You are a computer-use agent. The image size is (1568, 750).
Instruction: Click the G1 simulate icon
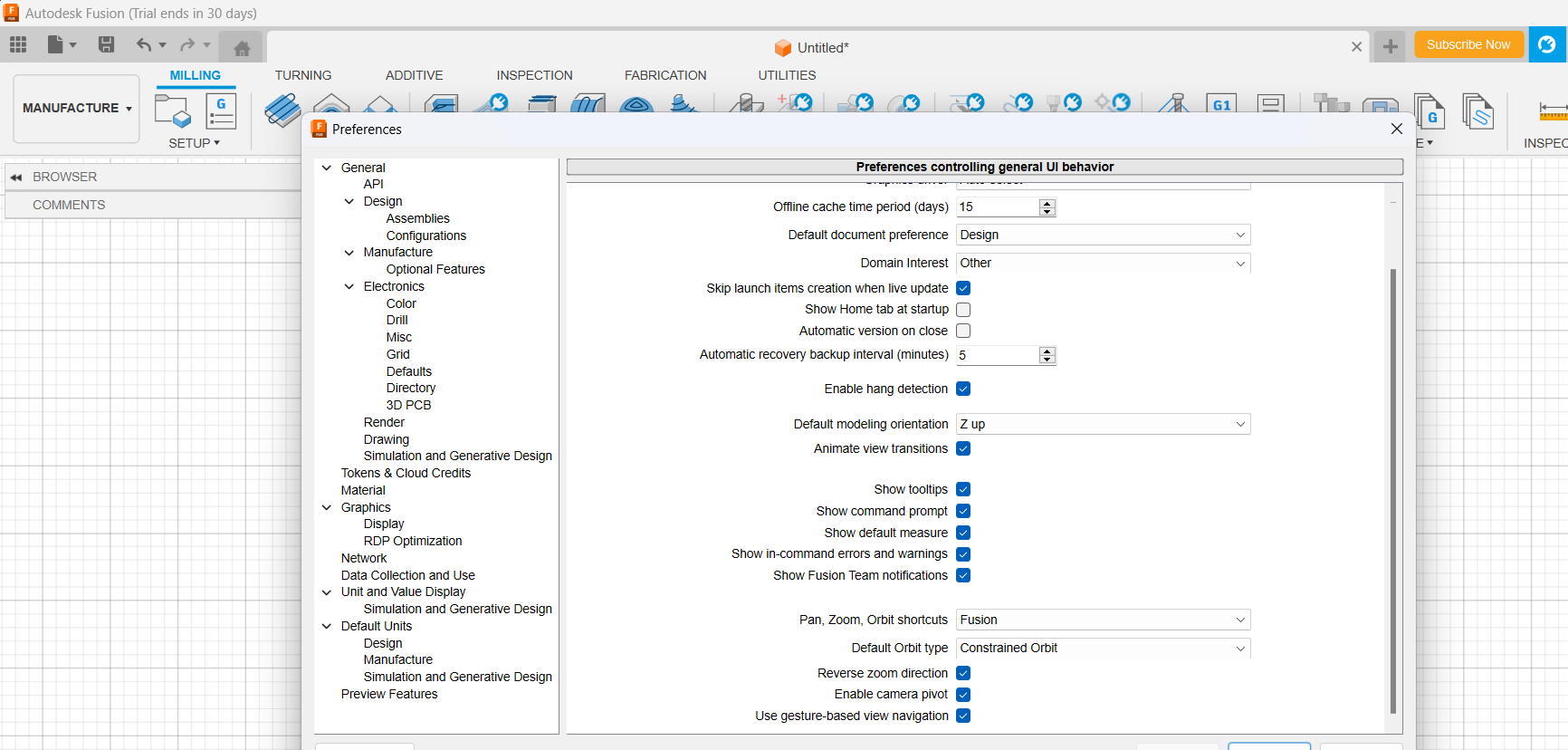1221,104
